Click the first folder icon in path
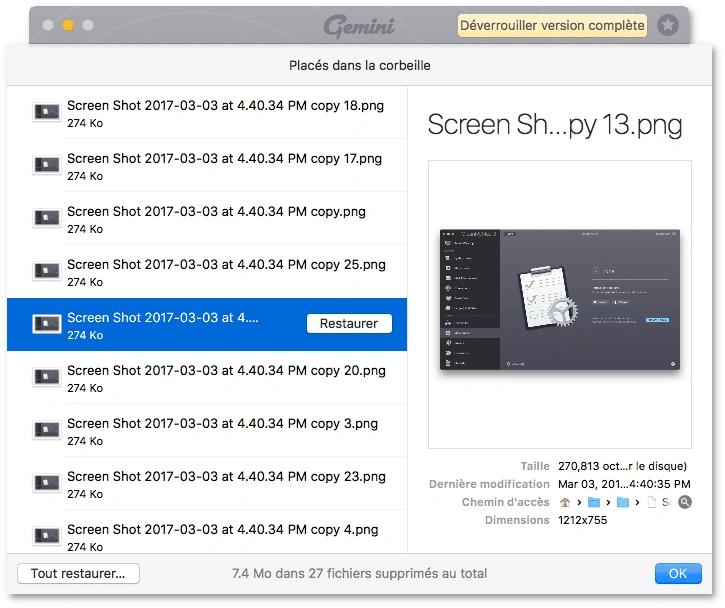 [x=594, y=502]
